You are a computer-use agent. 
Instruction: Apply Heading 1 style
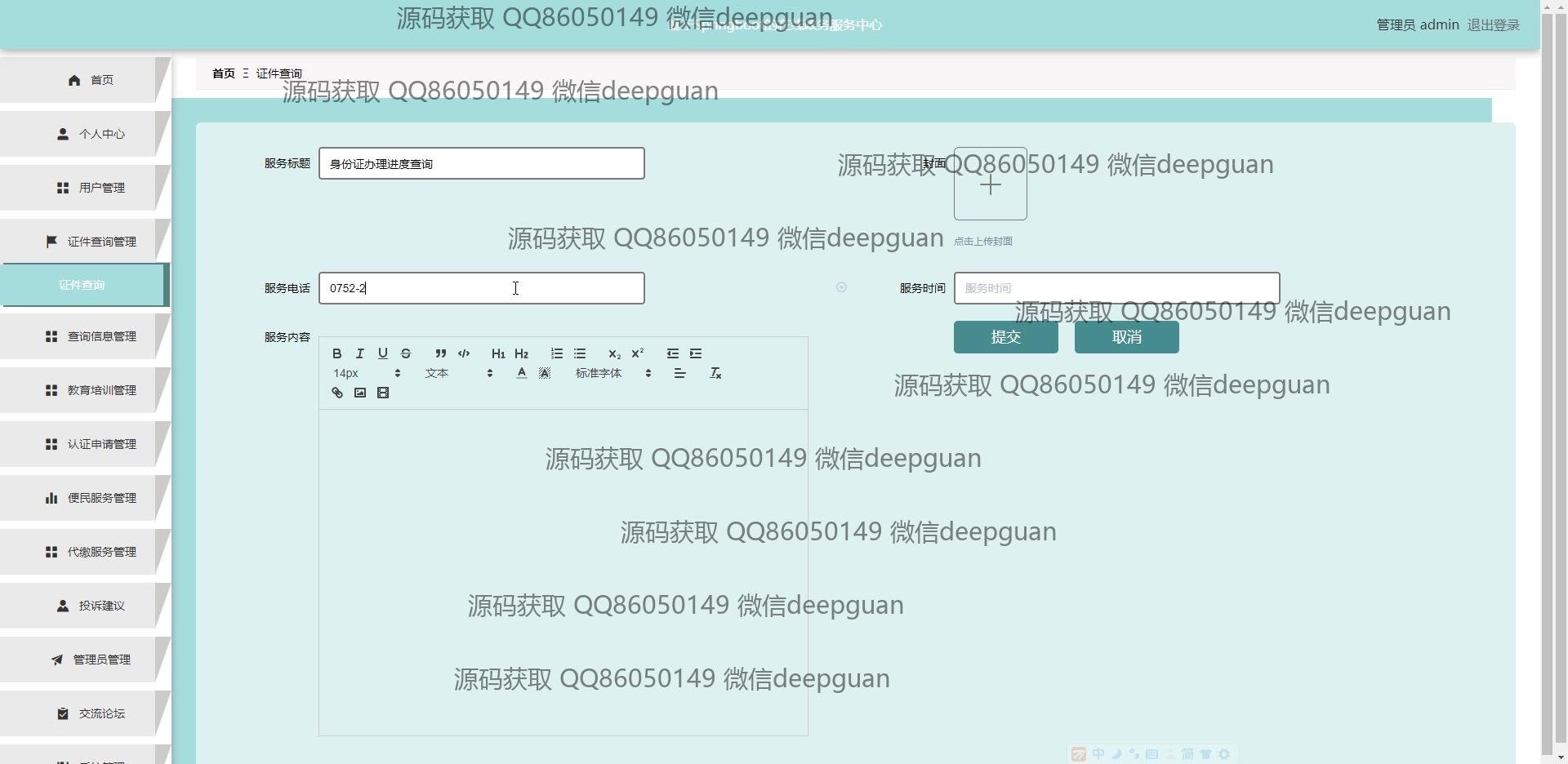(498, 353)
